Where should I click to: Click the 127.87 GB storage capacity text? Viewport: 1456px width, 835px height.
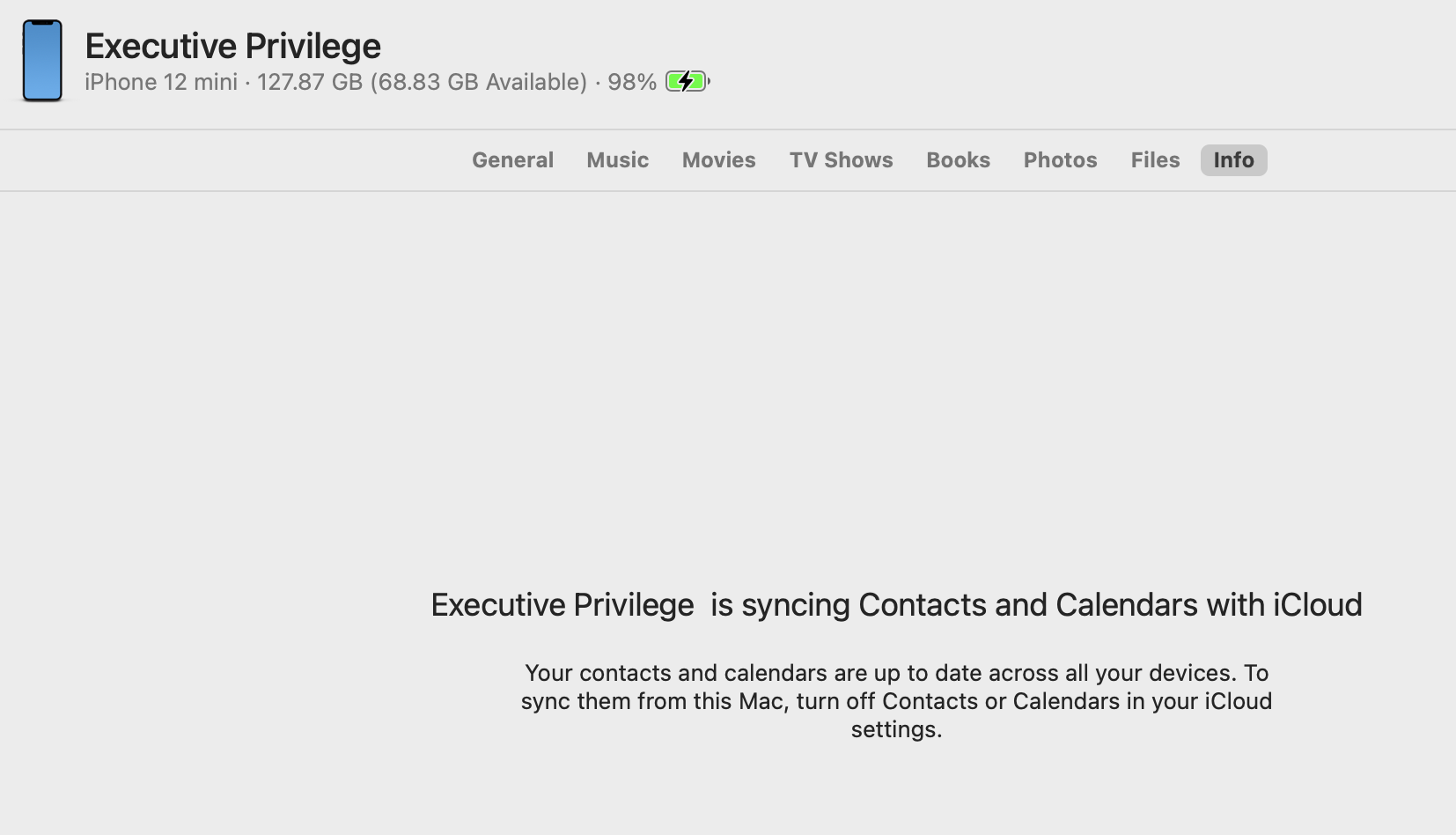309,82
